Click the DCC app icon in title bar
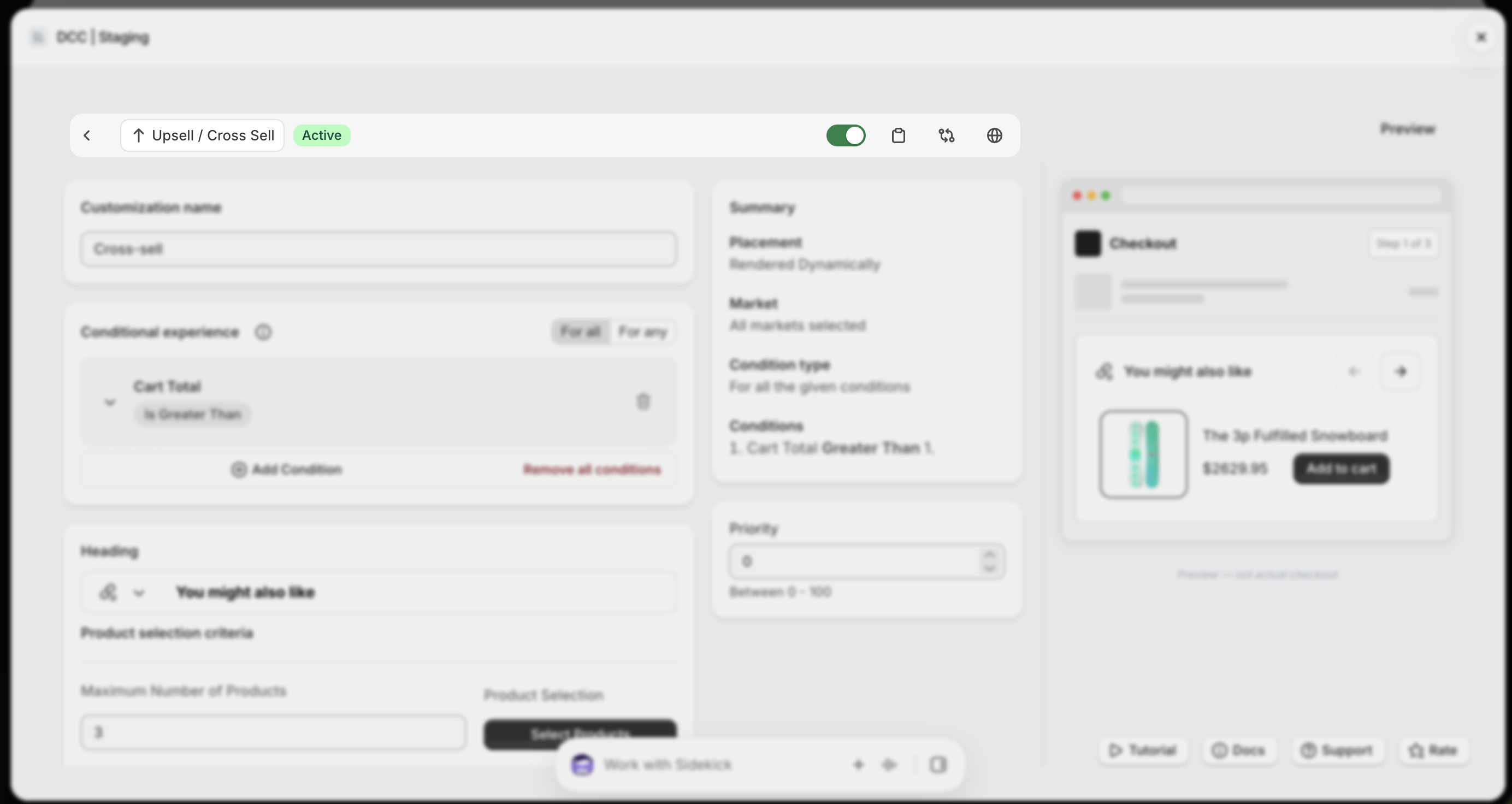Image resolution: width=1512 pixels, height=804 pixels. coord(38,38)
